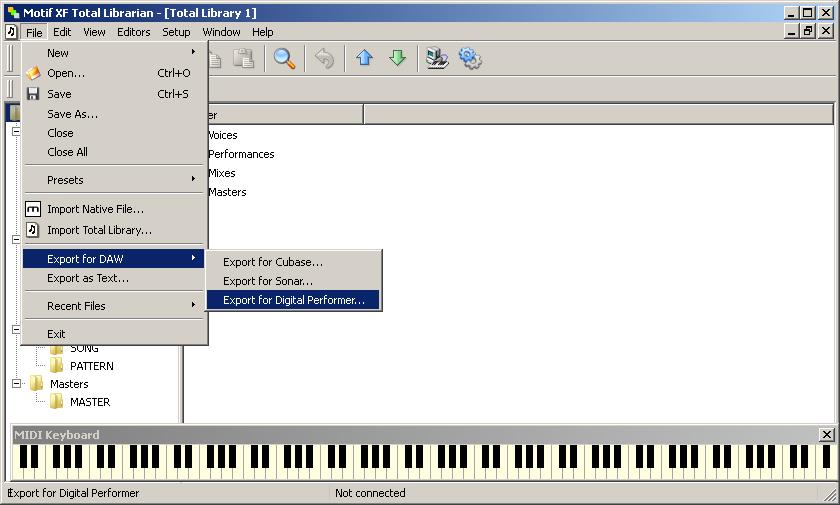Image resolution: width=840 pixels, height=505 pixels.
Task: Restore the inner Total Library 1 window
Action: coord(808,31)
